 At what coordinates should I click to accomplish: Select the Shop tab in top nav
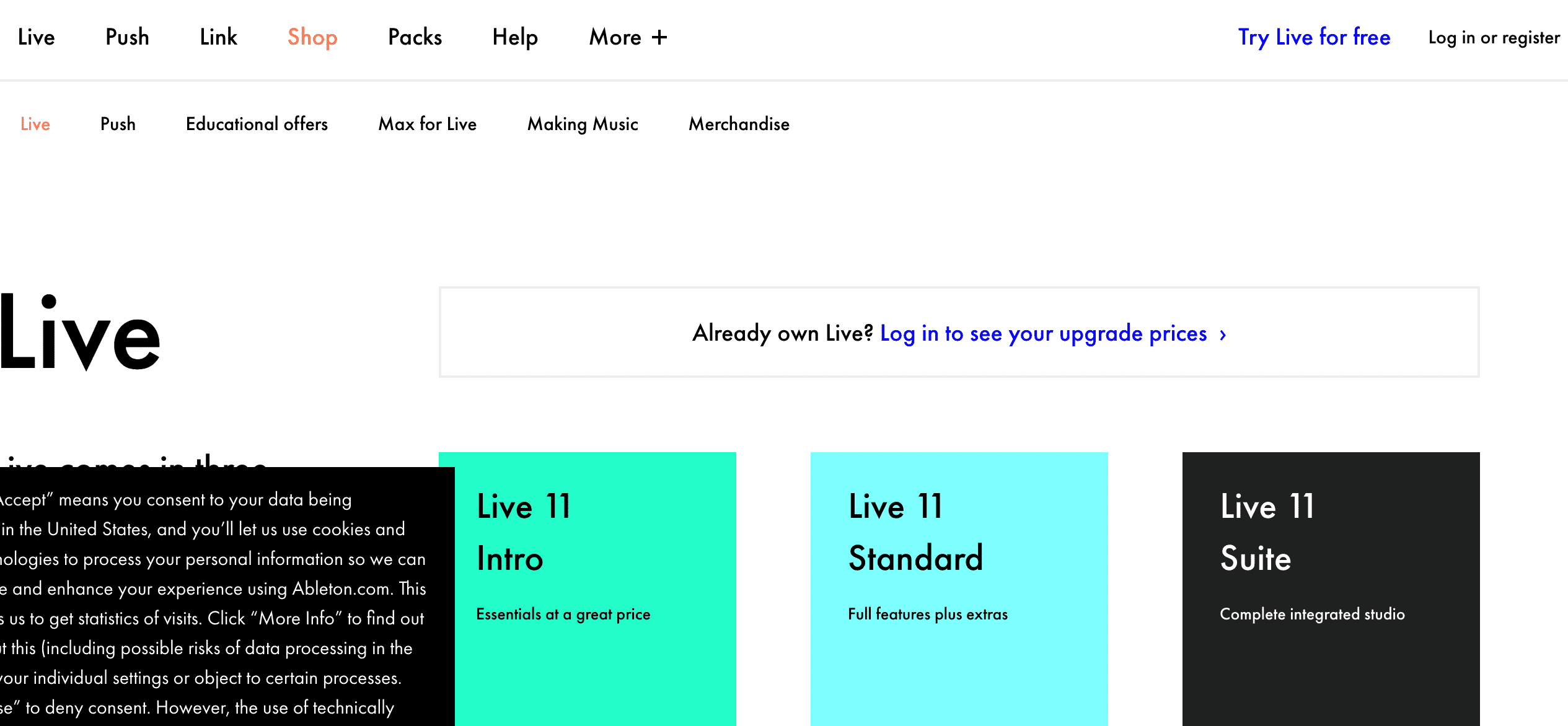313,37
